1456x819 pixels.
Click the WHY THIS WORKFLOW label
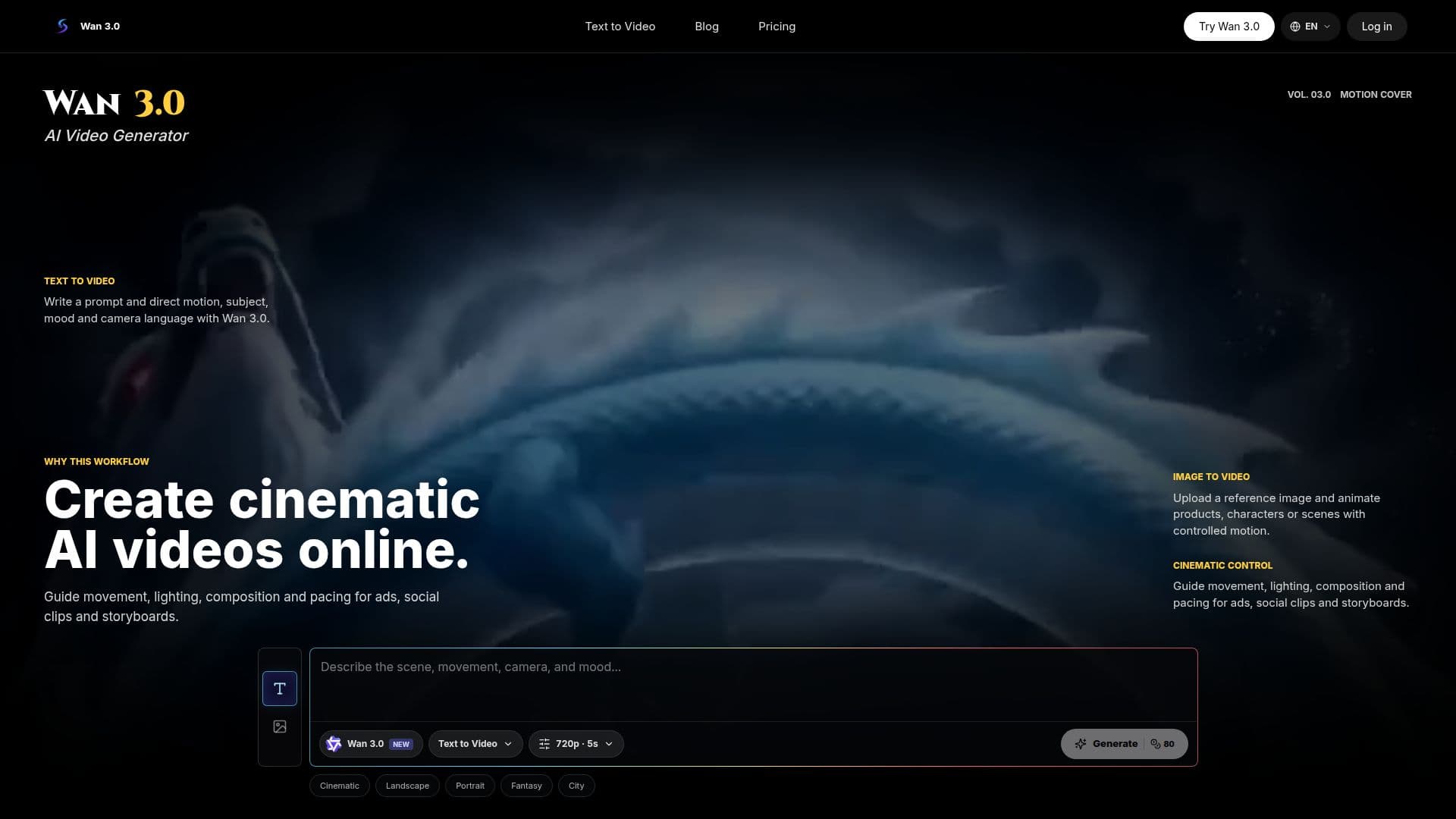[96, 462]
